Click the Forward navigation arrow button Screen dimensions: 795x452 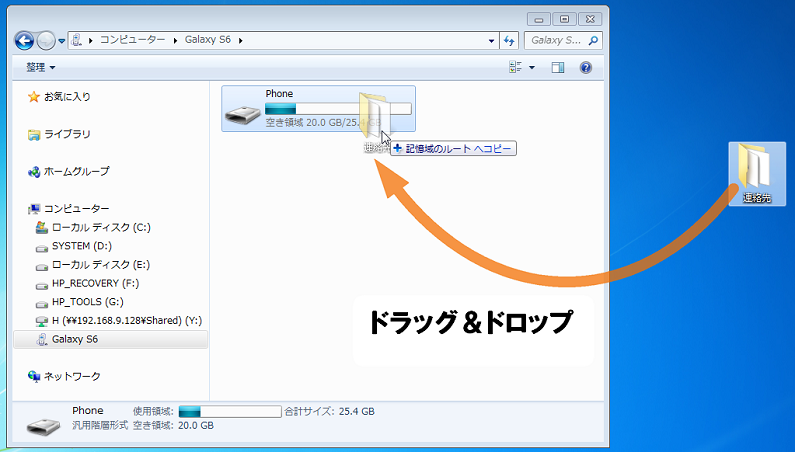tap(46, 40)
